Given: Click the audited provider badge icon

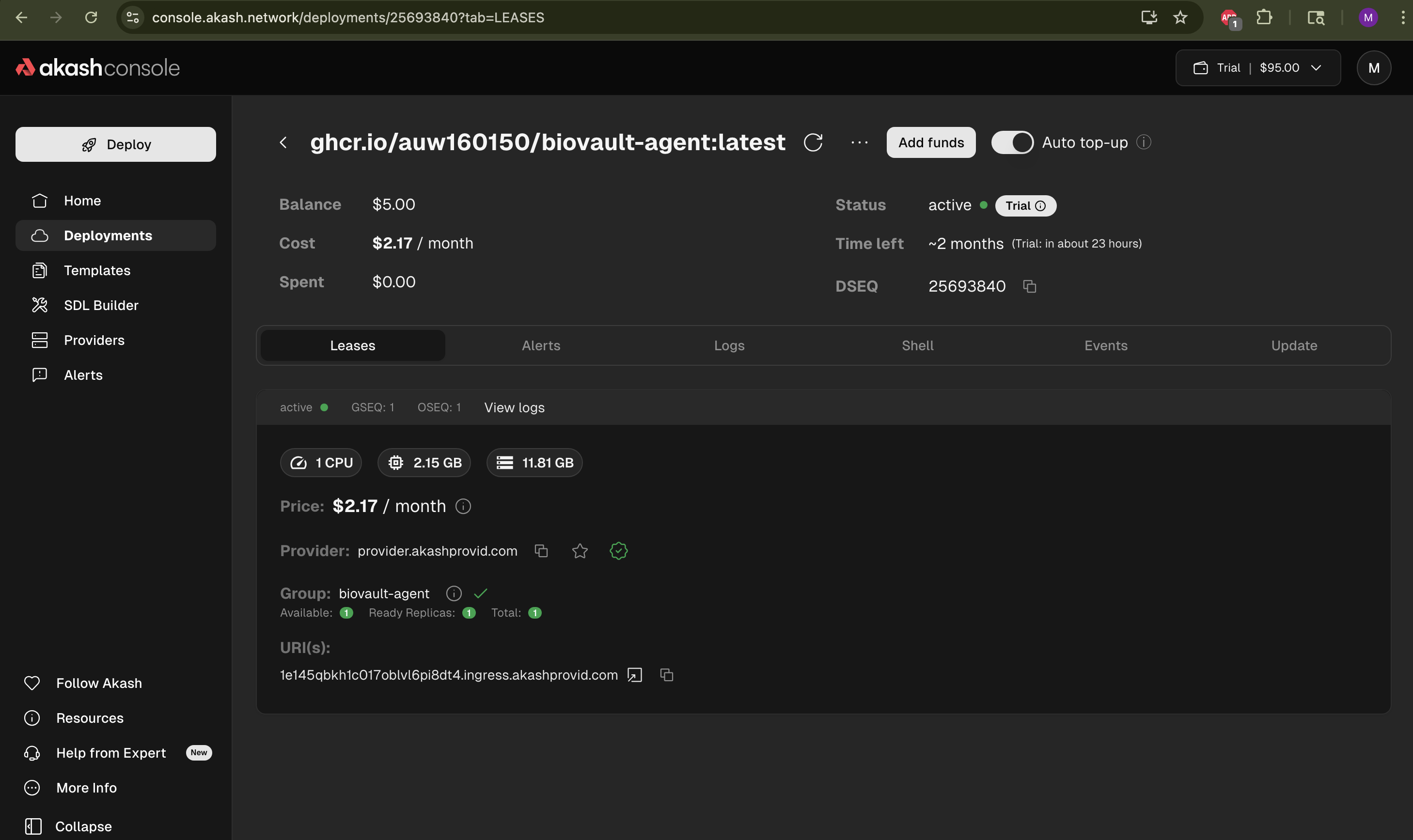Looking at the screenshot, I should pyautogui.click(x=618, y=551).
